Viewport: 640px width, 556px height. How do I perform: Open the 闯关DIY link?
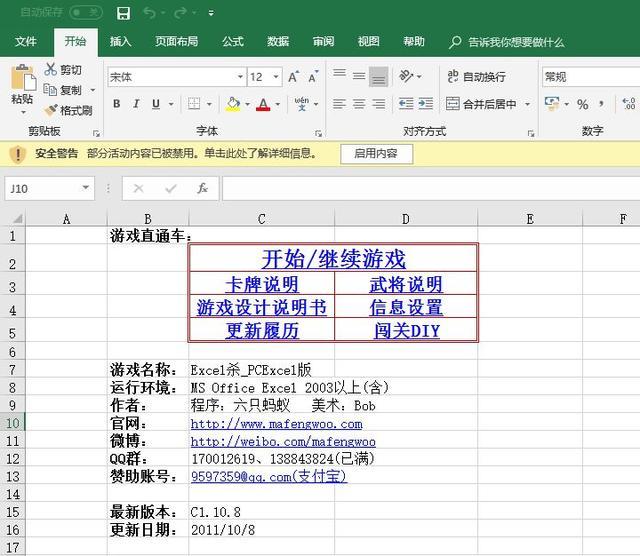tap(407, 330)
